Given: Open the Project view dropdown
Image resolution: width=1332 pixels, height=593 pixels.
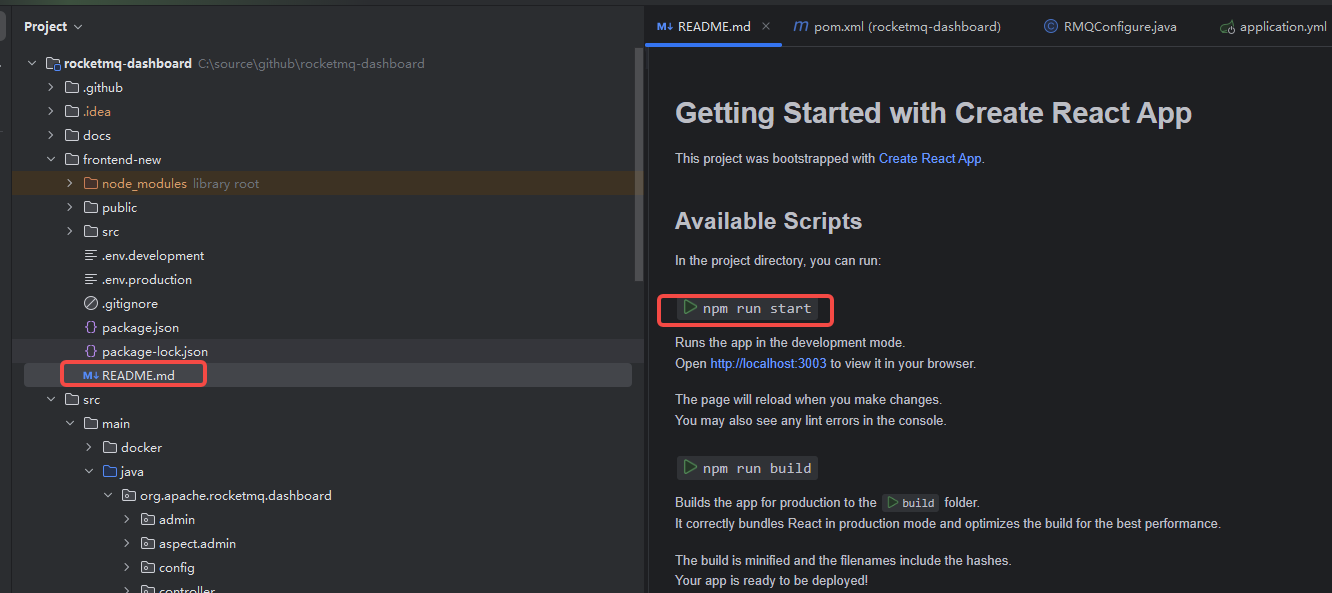Looking at the screenshot, I should 54,27.
